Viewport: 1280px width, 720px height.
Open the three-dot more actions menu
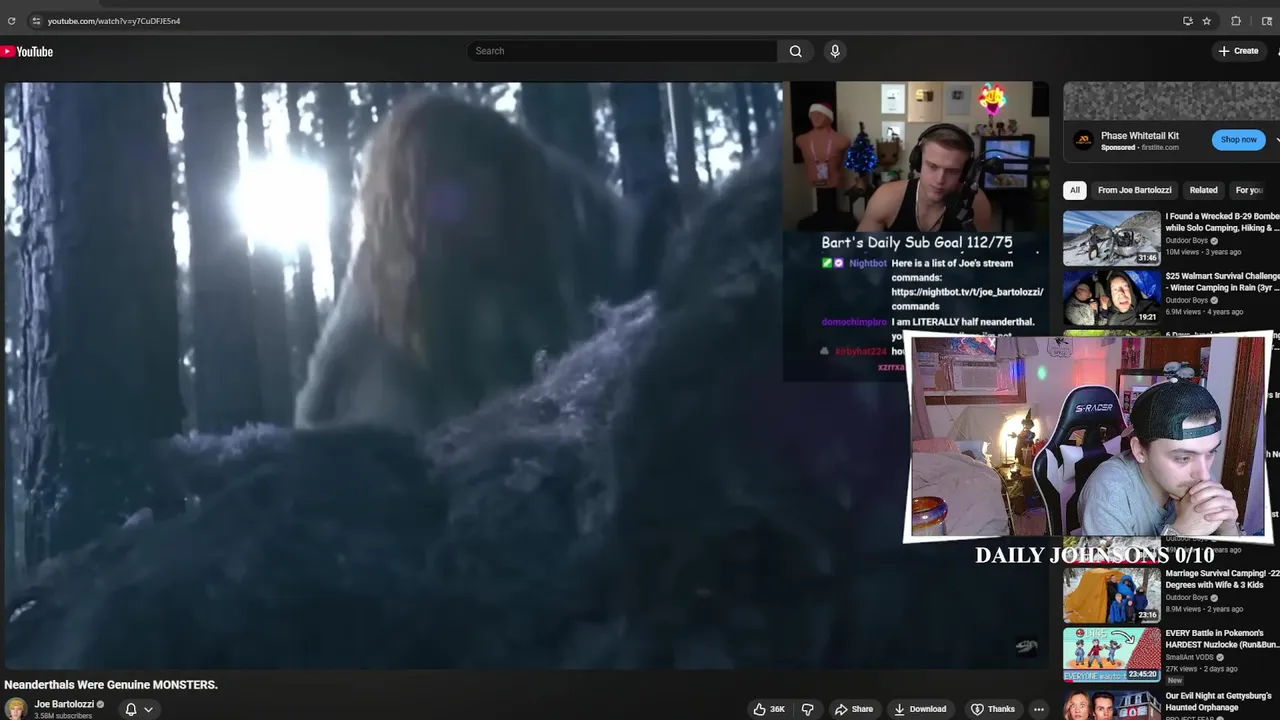(1038, 709)
